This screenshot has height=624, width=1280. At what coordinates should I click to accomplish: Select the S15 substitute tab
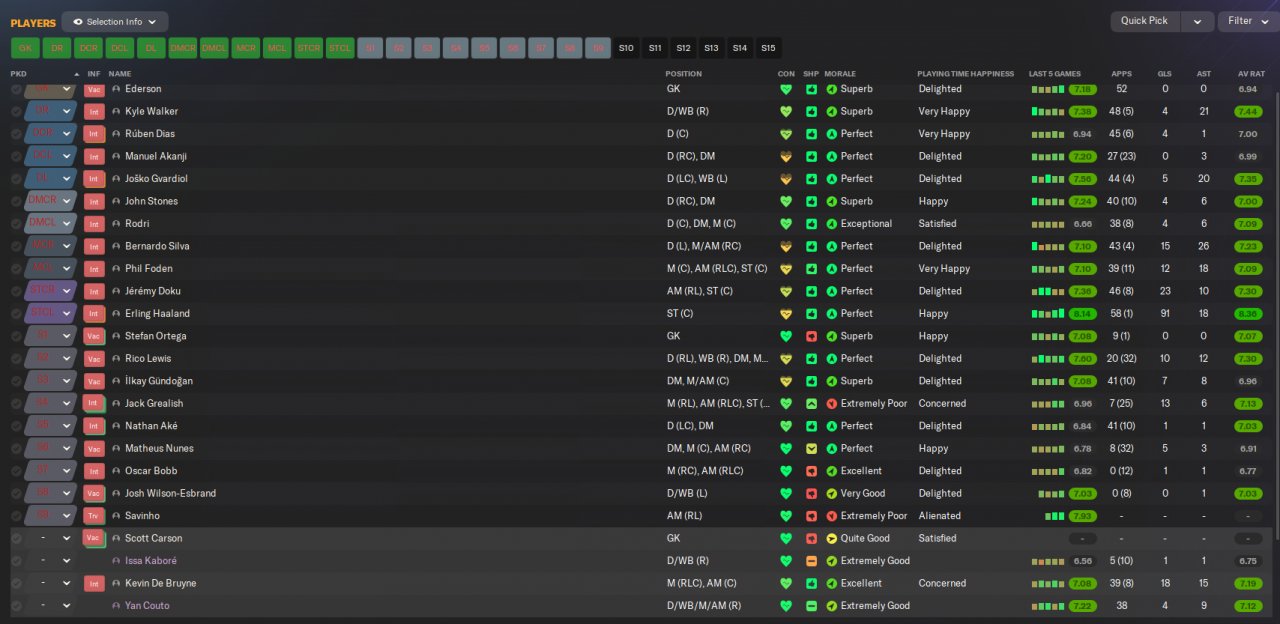coord(768,48)
